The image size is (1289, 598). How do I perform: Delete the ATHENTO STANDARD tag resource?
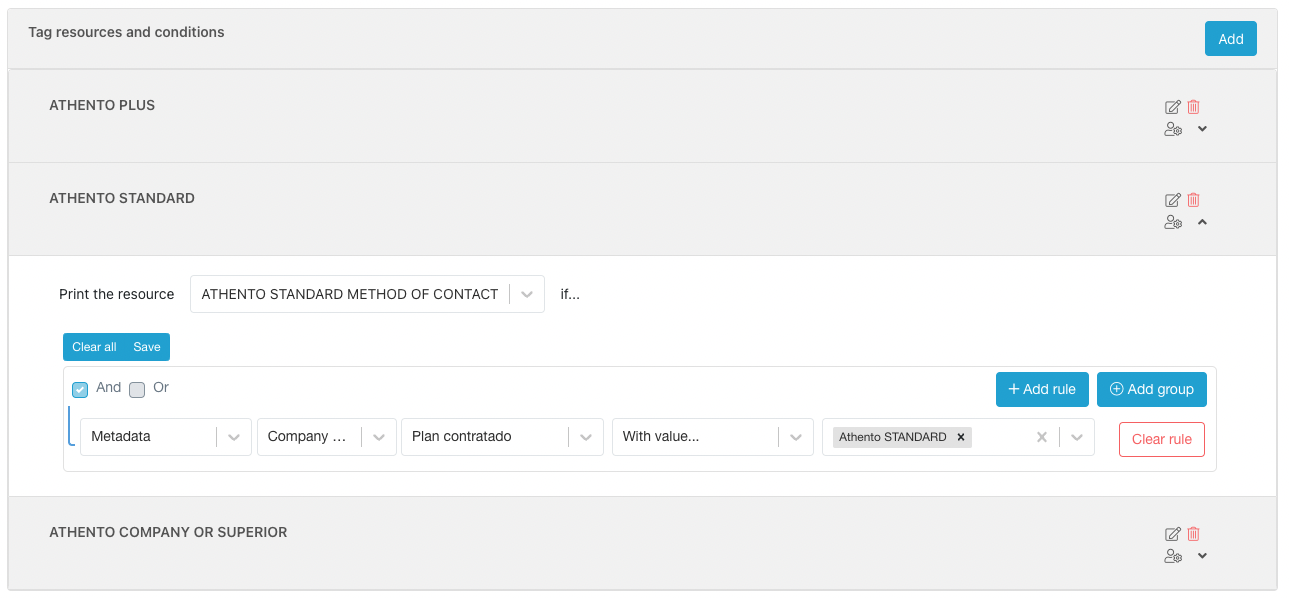pos(1193,200)
